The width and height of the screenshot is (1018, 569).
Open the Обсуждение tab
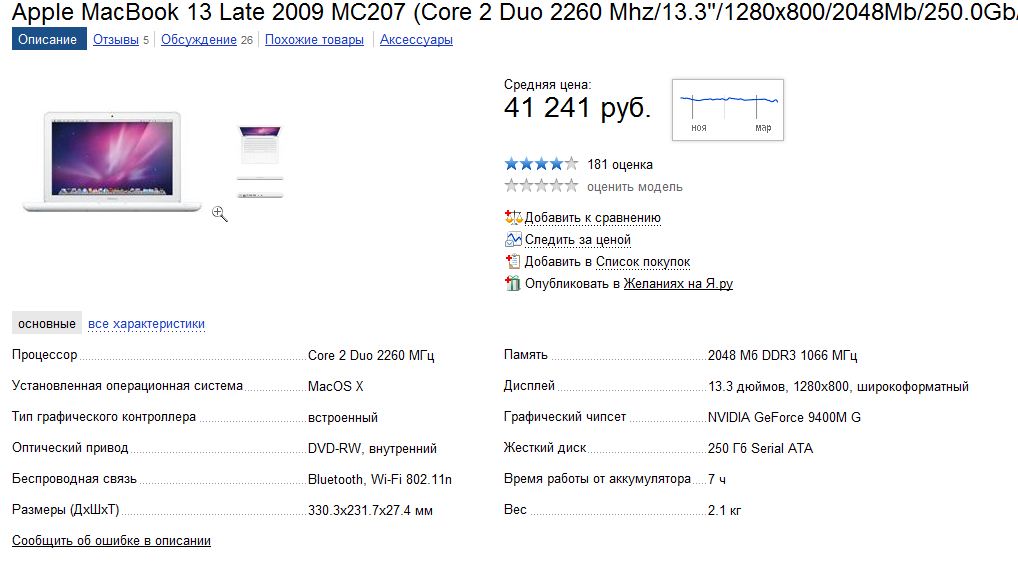coord(199,40)
